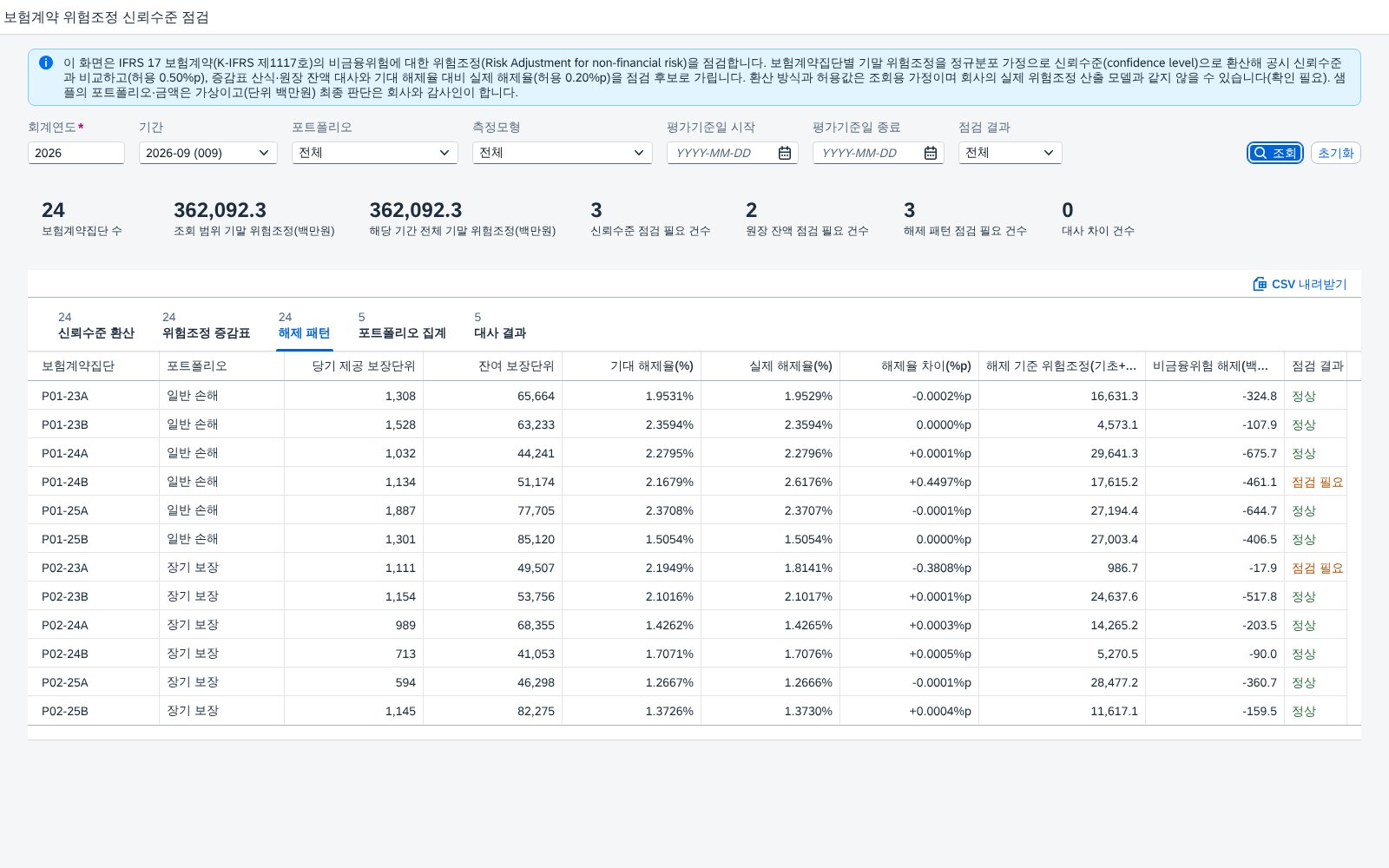Viewport: 1389px width, 868px height.
Task: Click 정상 status in row P01-25A
Action: click(1304, 510)
